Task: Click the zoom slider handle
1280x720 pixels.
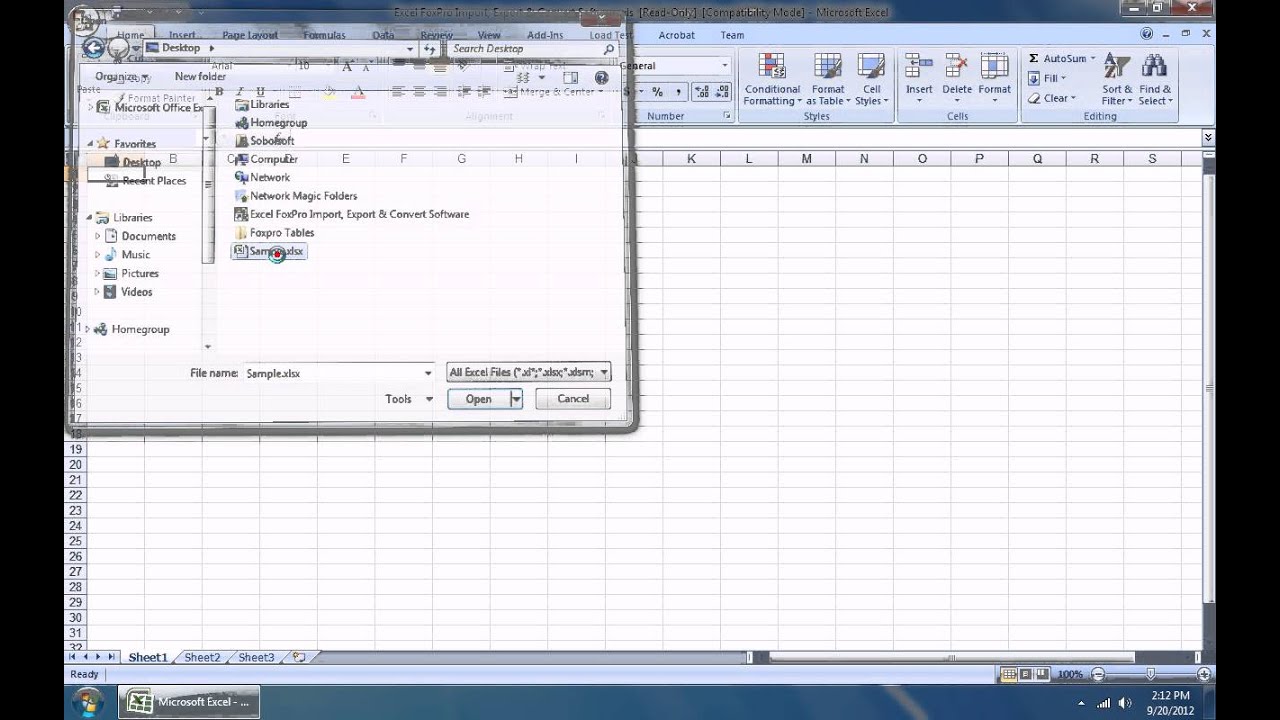Action: (1151, 675)
